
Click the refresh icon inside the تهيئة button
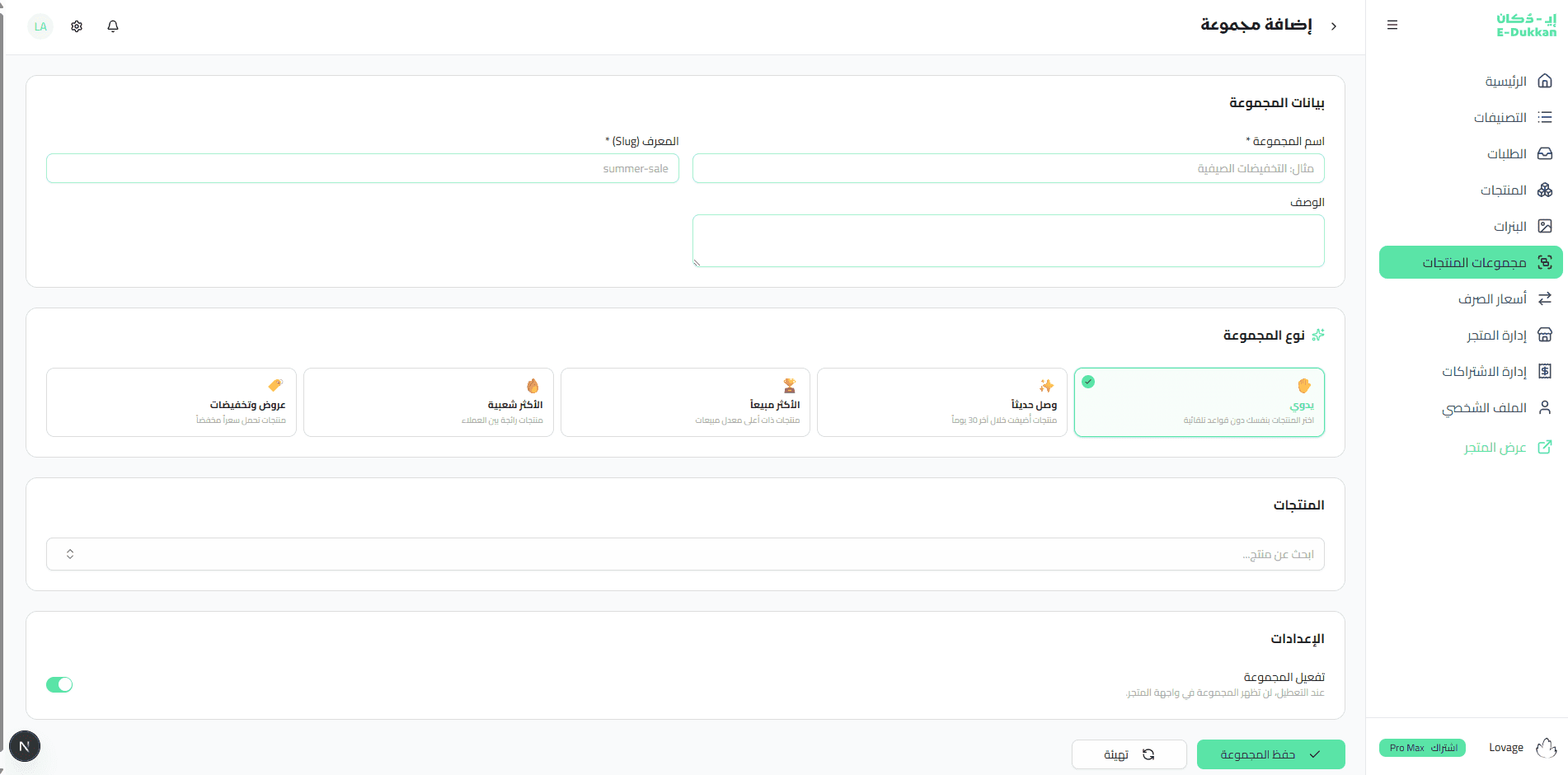1148,754
